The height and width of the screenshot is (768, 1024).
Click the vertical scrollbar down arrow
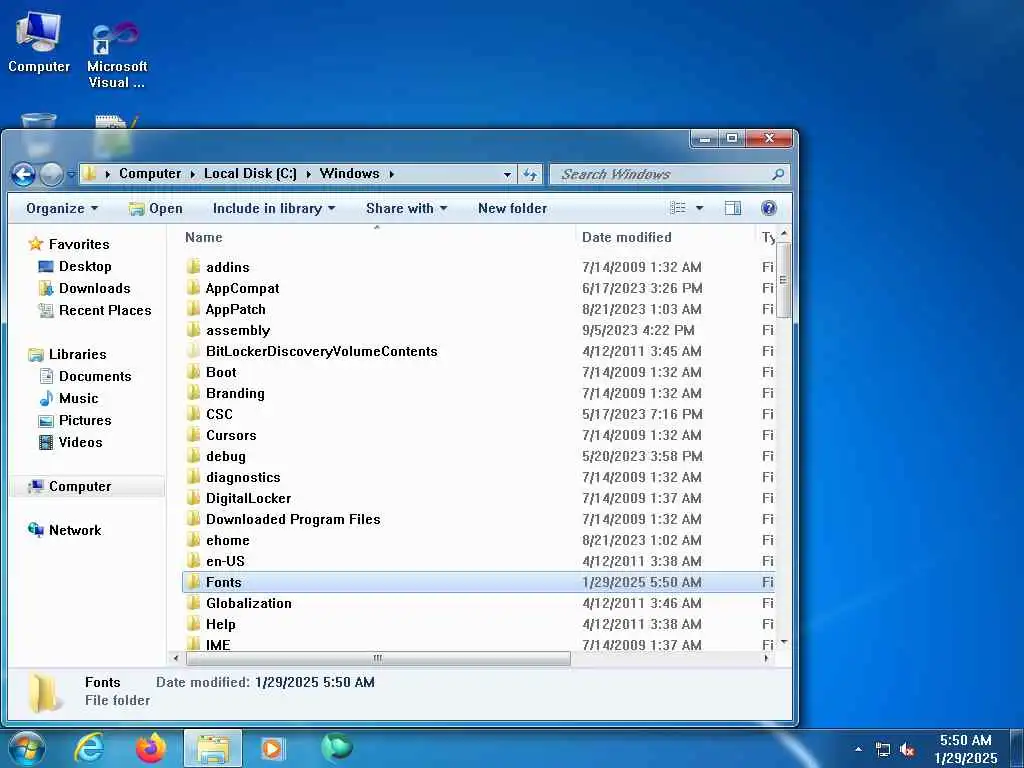[x=784, y=643]
